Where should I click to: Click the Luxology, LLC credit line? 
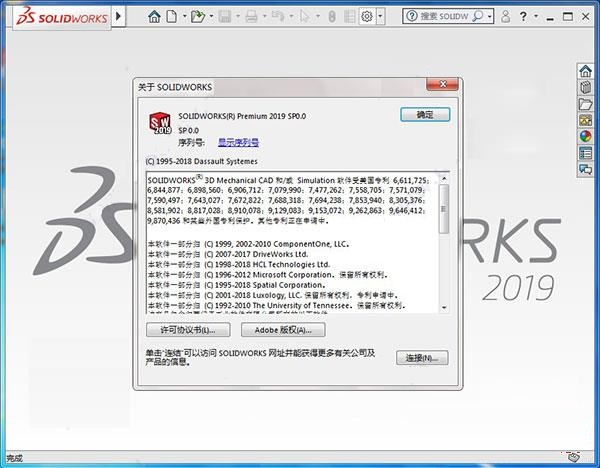pos(273,295)
